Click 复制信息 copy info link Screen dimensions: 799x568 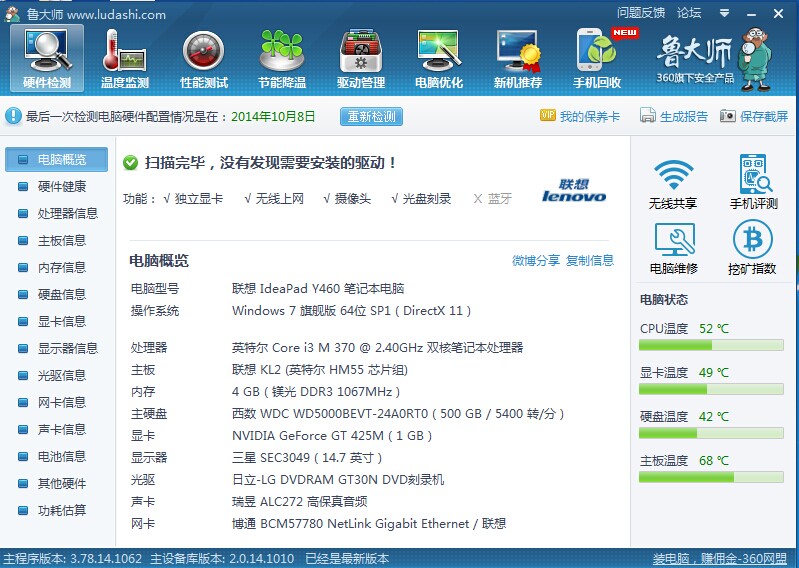[590, 261]
